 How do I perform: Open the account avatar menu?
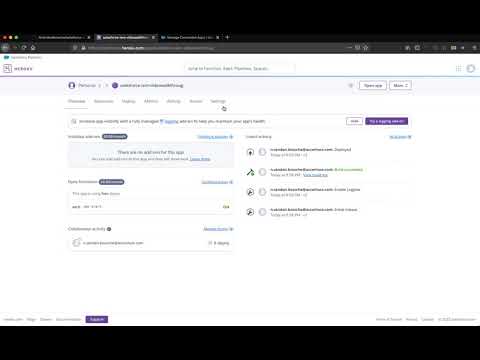(471, 69)
